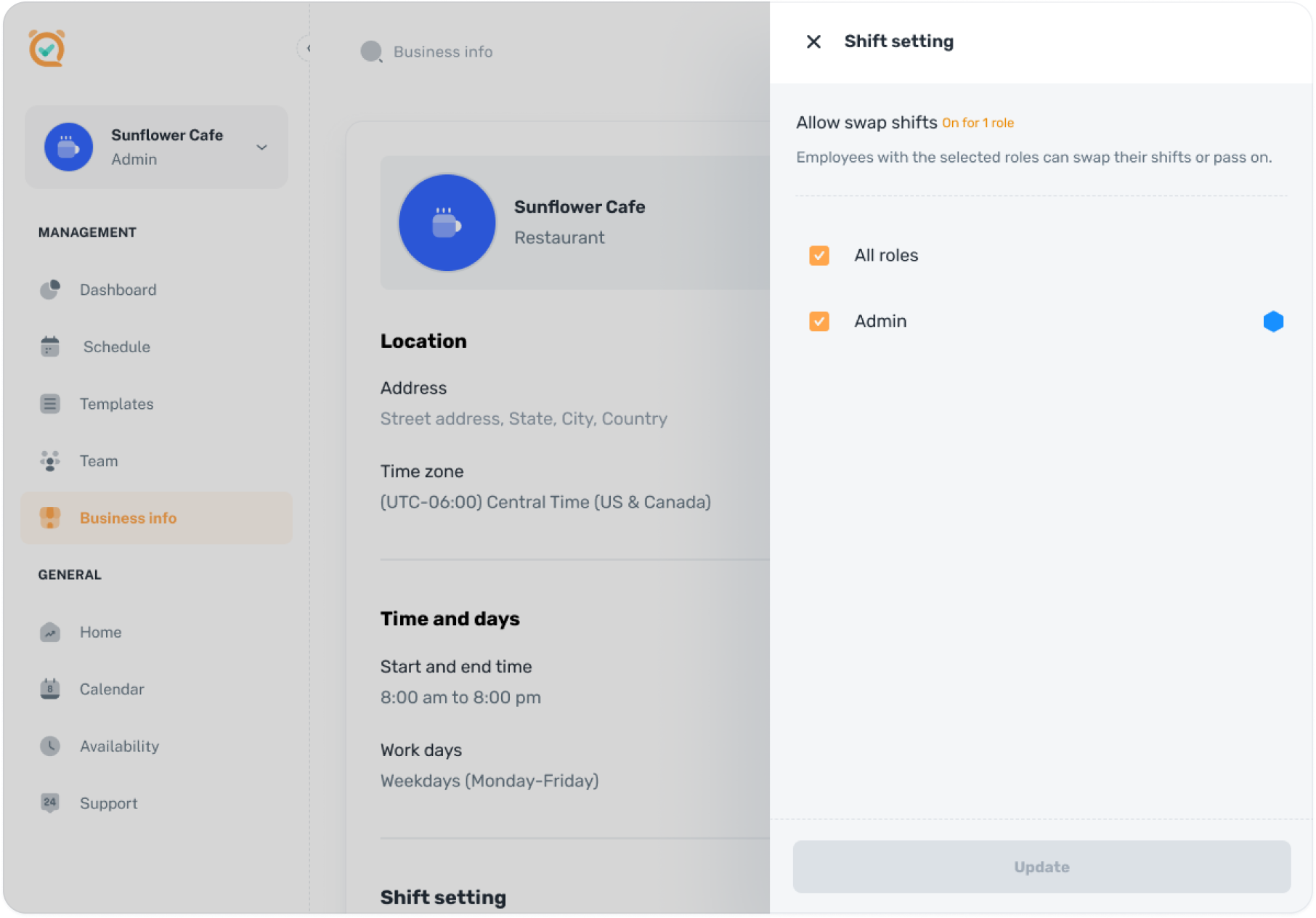This screenshot has width=1316, height=918.
Task: Click the Home icon in General section
Action: [x=50, y=632]
